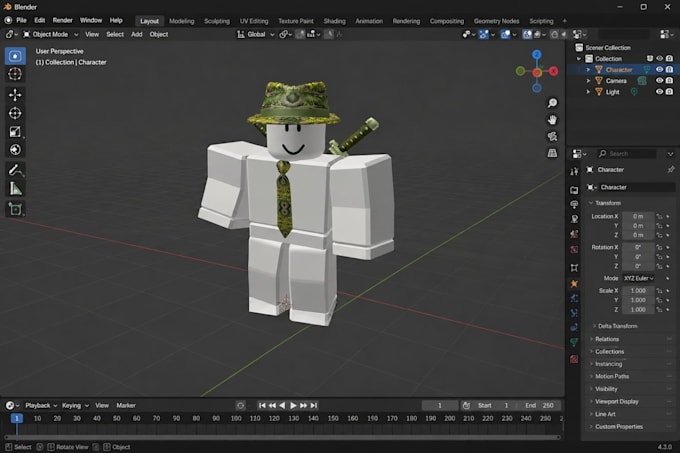Disable Light in renders camera icon
Viewport: 680px width, 453px height.
pos(670,91)
